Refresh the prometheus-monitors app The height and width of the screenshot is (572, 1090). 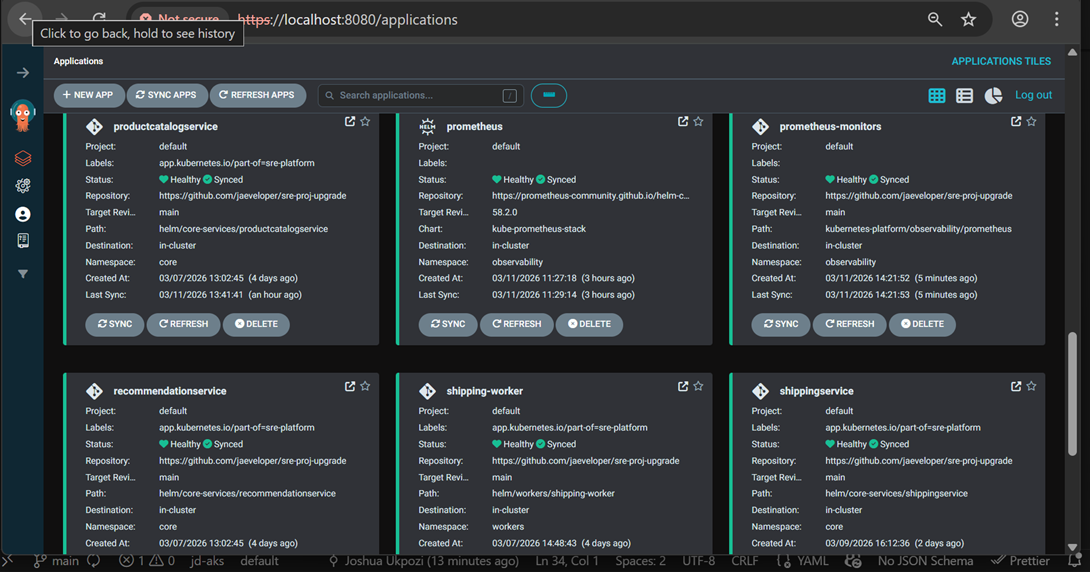849,324
